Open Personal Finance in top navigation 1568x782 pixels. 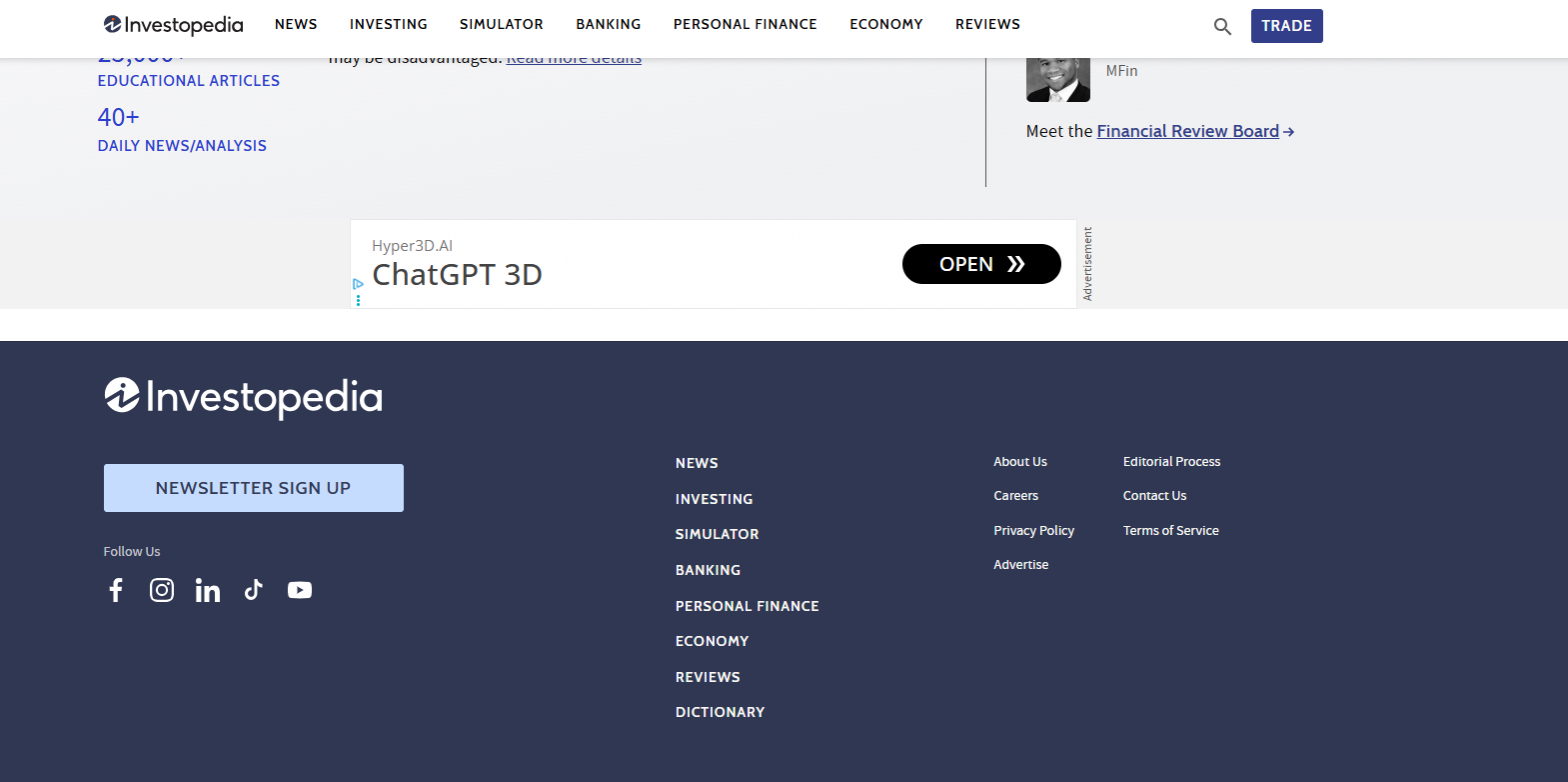click(x=745, y=24)
